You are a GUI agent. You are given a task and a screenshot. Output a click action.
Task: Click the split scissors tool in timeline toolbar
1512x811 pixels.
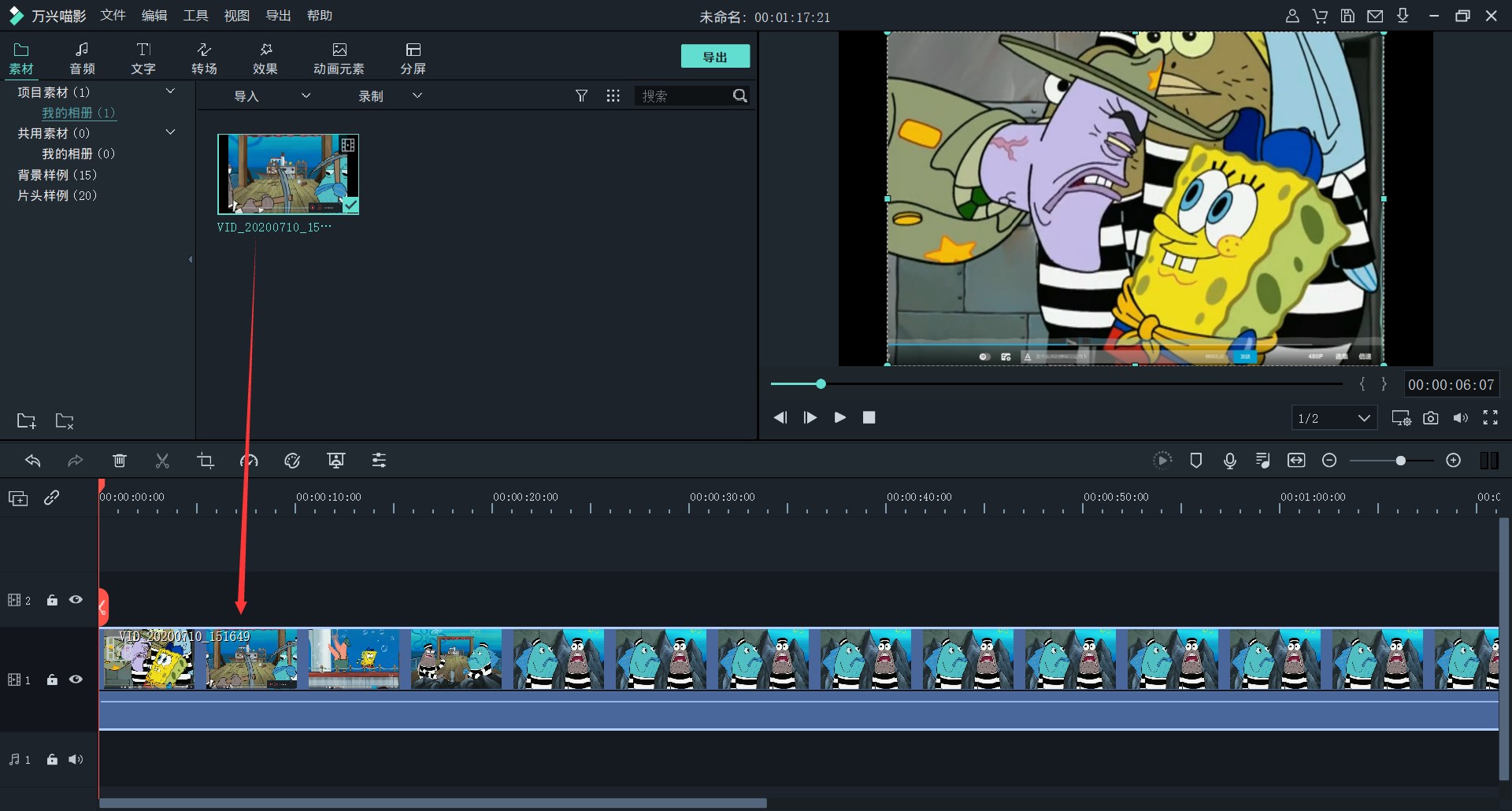click(x=162, y=461)
